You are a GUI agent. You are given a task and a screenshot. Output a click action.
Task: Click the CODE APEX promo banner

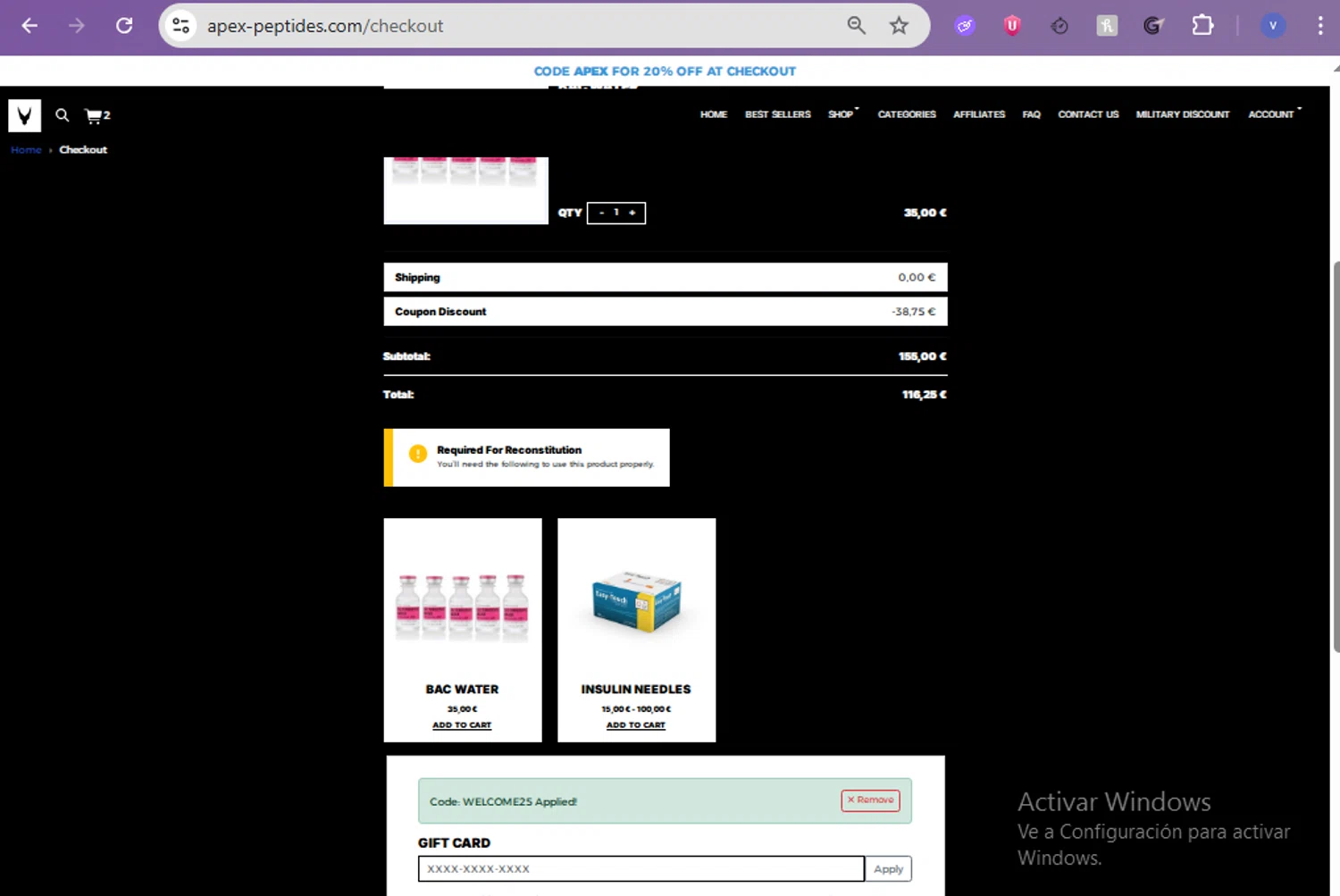pos(665,71)
